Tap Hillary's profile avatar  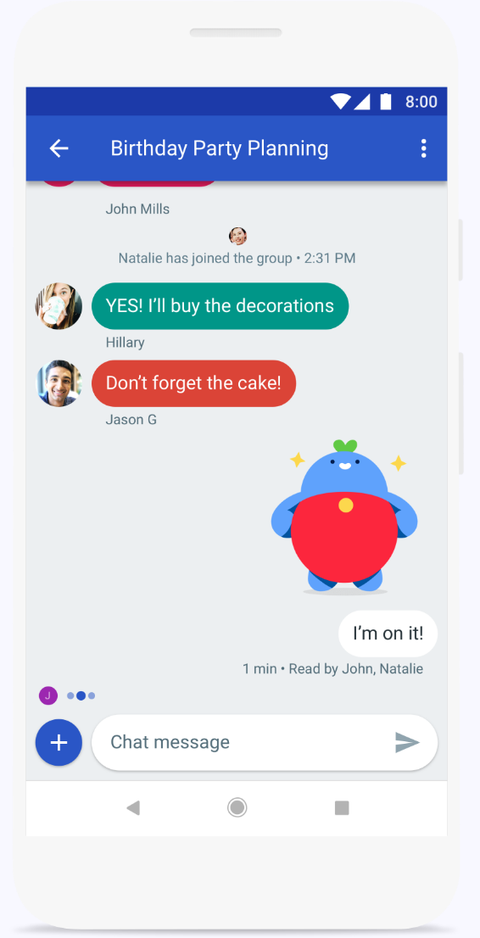tap(59, 306)
